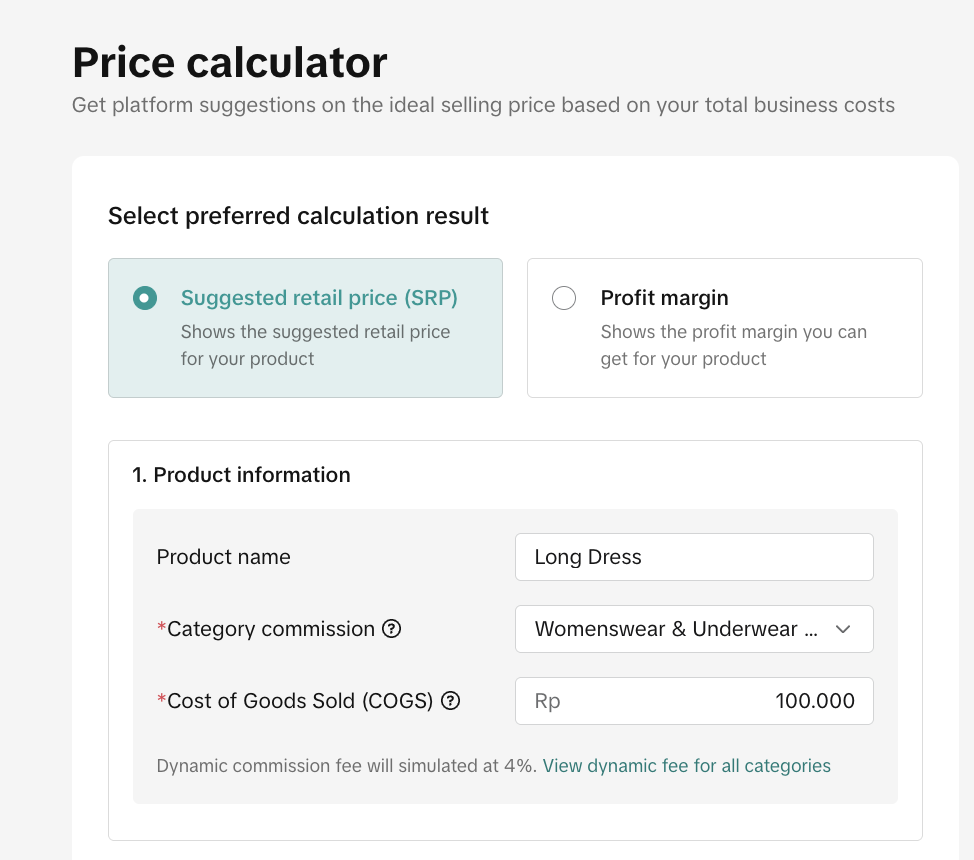Select the Profit margin radio button
Image resolution: width=974 pixels, height=860 pixels.
coord(564,298)
